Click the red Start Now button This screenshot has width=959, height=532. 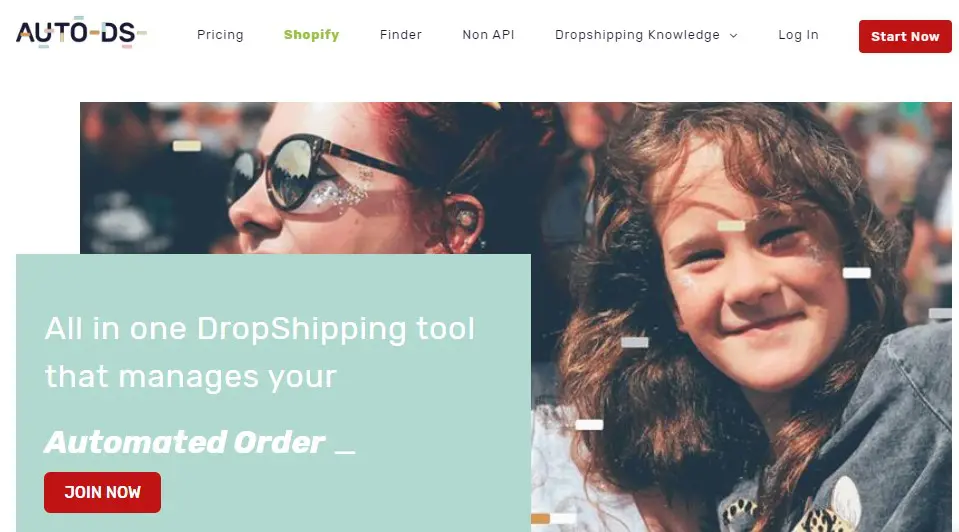(x=905, y=36)
